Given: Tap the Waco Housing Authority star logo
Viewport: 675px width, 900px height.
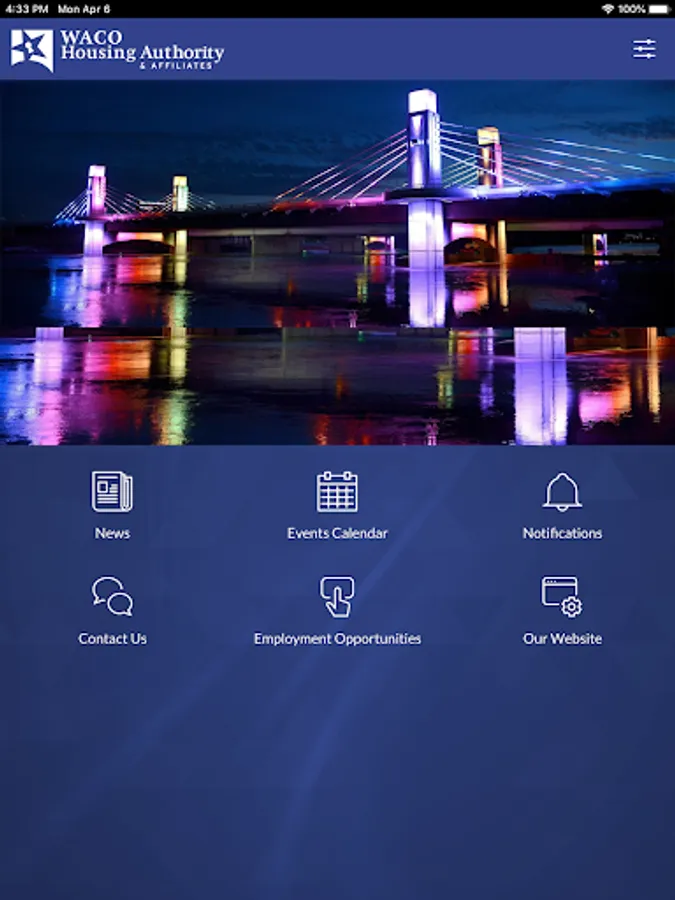Looking at the screenshot, I should point(32,51).
